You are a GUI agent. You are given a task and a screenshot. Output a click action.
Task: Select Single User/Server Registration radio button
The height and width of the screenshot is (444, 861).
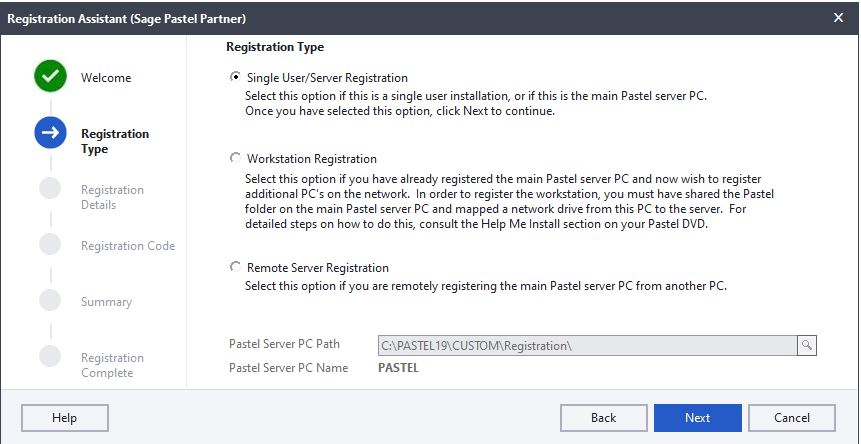coord(235,77)
